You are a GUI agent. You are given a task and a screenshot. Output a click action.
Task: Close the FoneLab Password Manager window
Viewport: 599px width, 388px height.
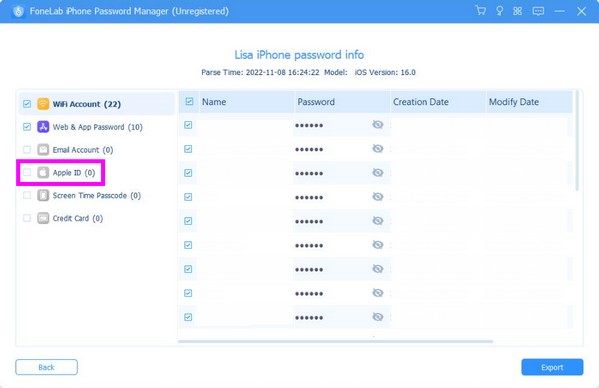tap(581, 11)
